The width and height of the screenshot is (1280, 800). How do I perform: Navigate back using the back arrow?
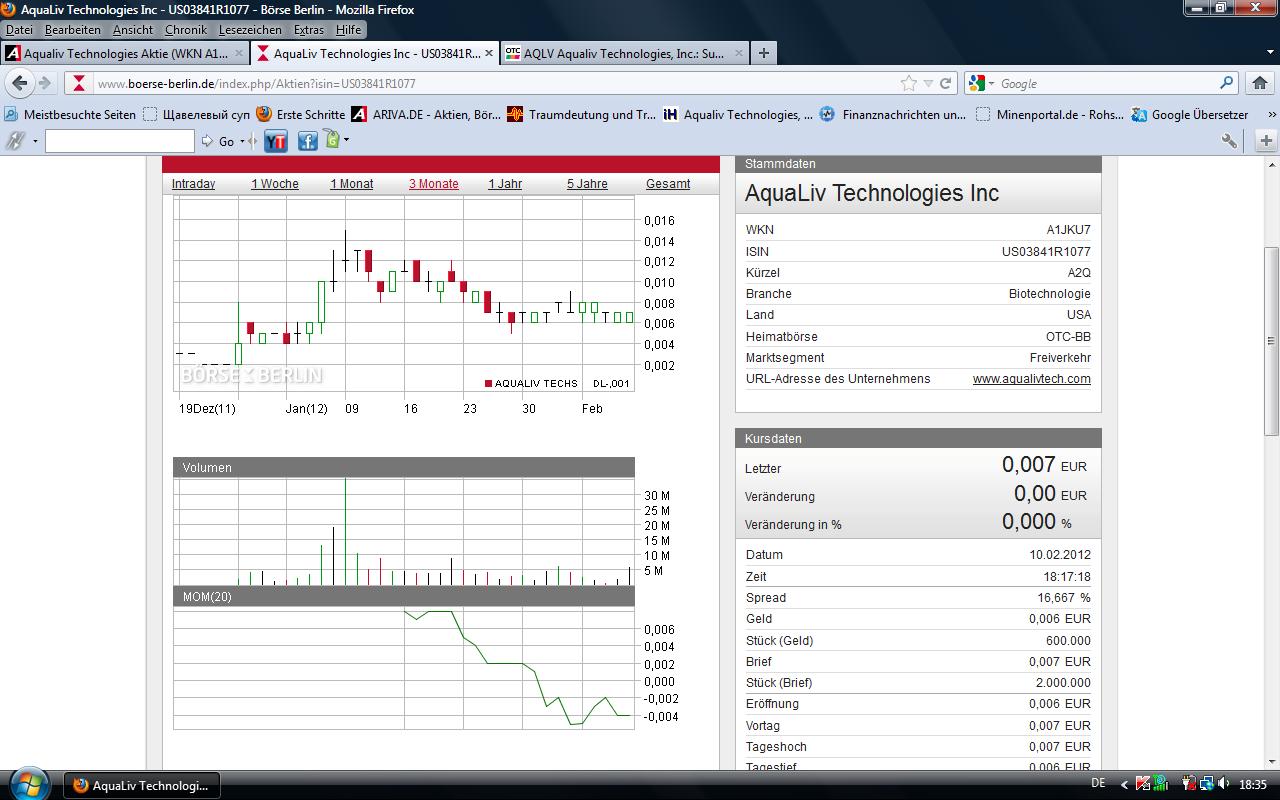18,83
